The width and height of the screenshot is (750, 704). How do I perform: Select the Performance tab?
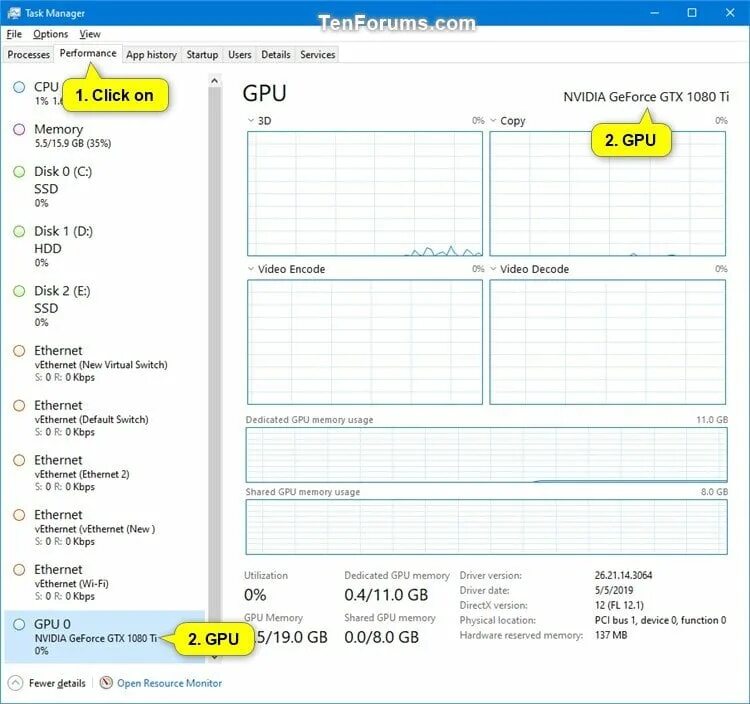point(88,53)
